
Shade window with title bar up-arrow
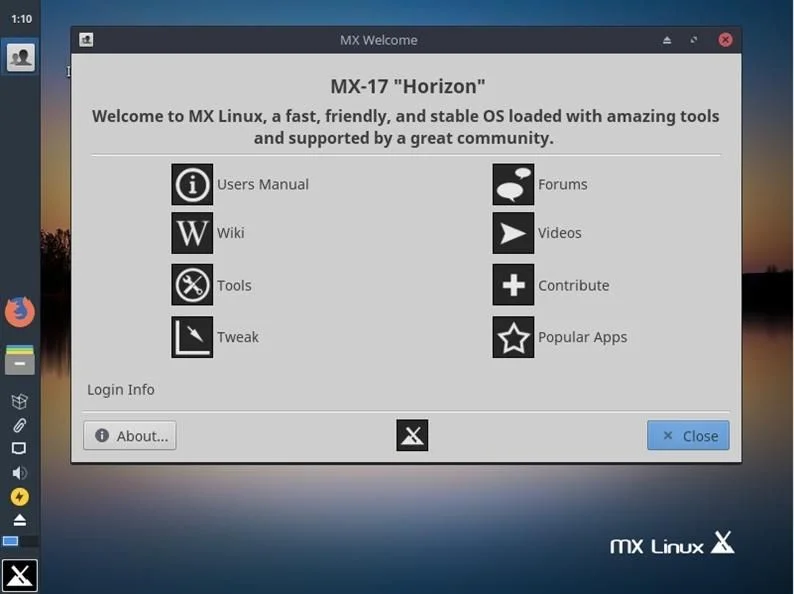(x=667, y=40)
